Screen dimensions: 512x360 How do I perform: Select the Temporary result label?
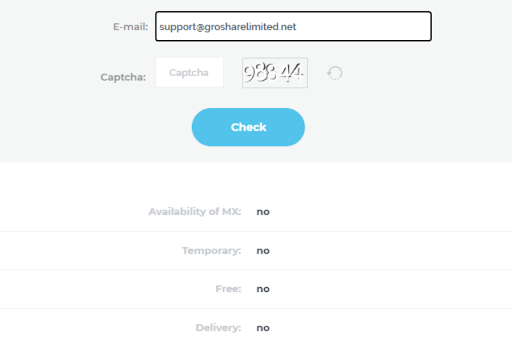tap(211, 251)
